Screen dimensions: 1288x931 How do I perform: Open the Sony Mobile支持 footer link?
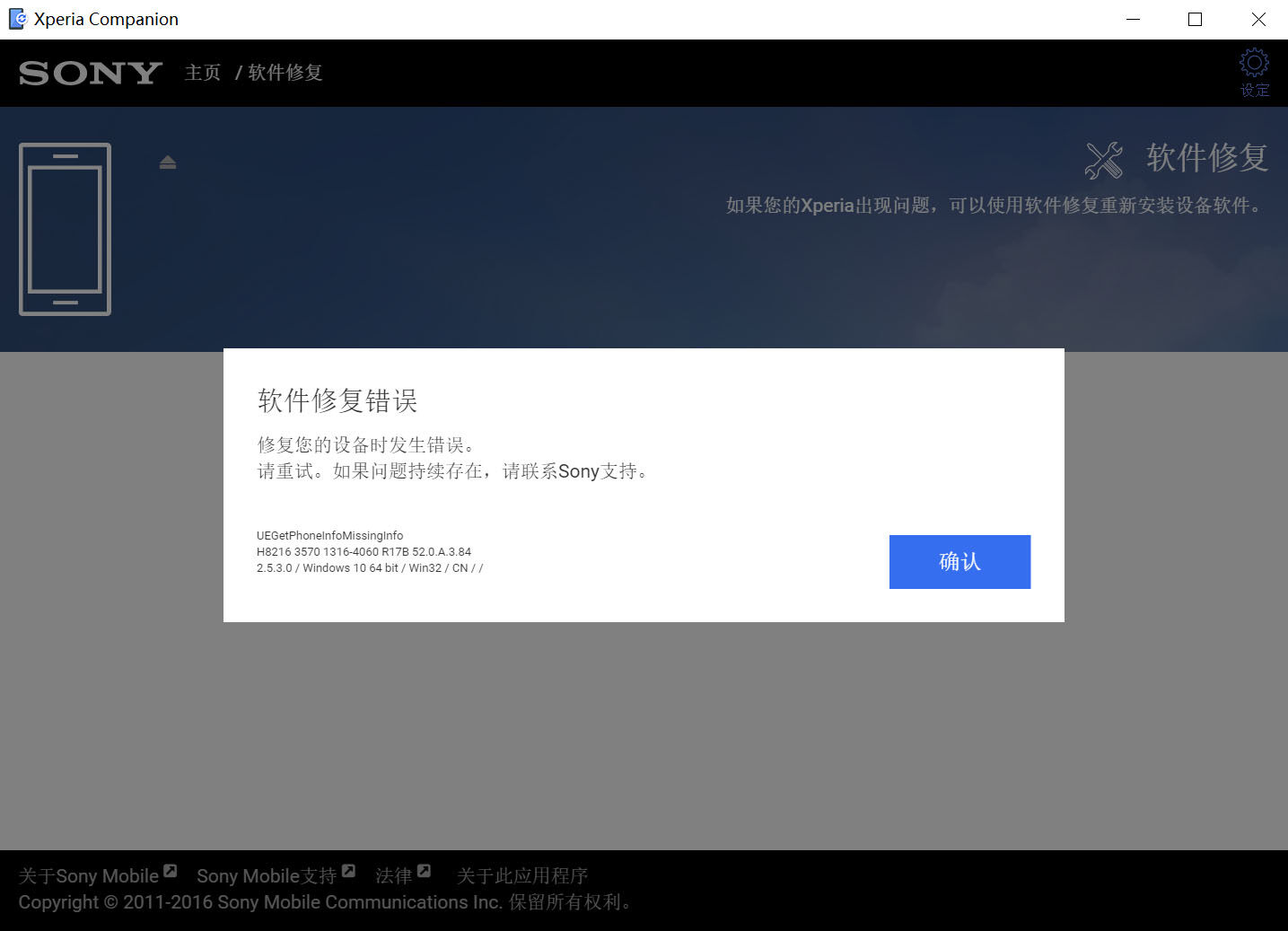267,875
